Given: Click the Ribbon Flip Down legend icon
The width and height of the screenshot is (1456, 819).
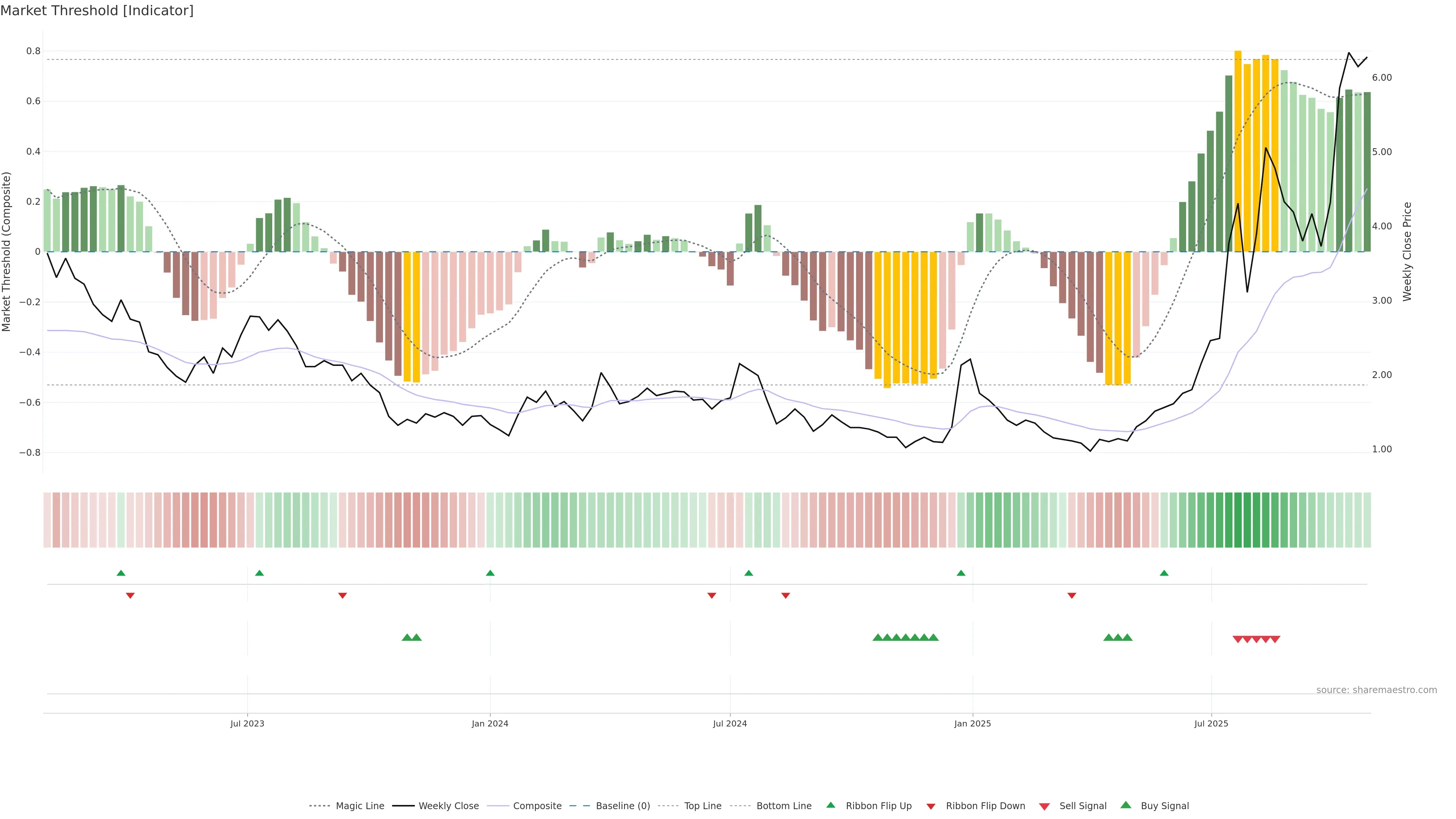Looking at the screenshot, I should coord(931,806).
